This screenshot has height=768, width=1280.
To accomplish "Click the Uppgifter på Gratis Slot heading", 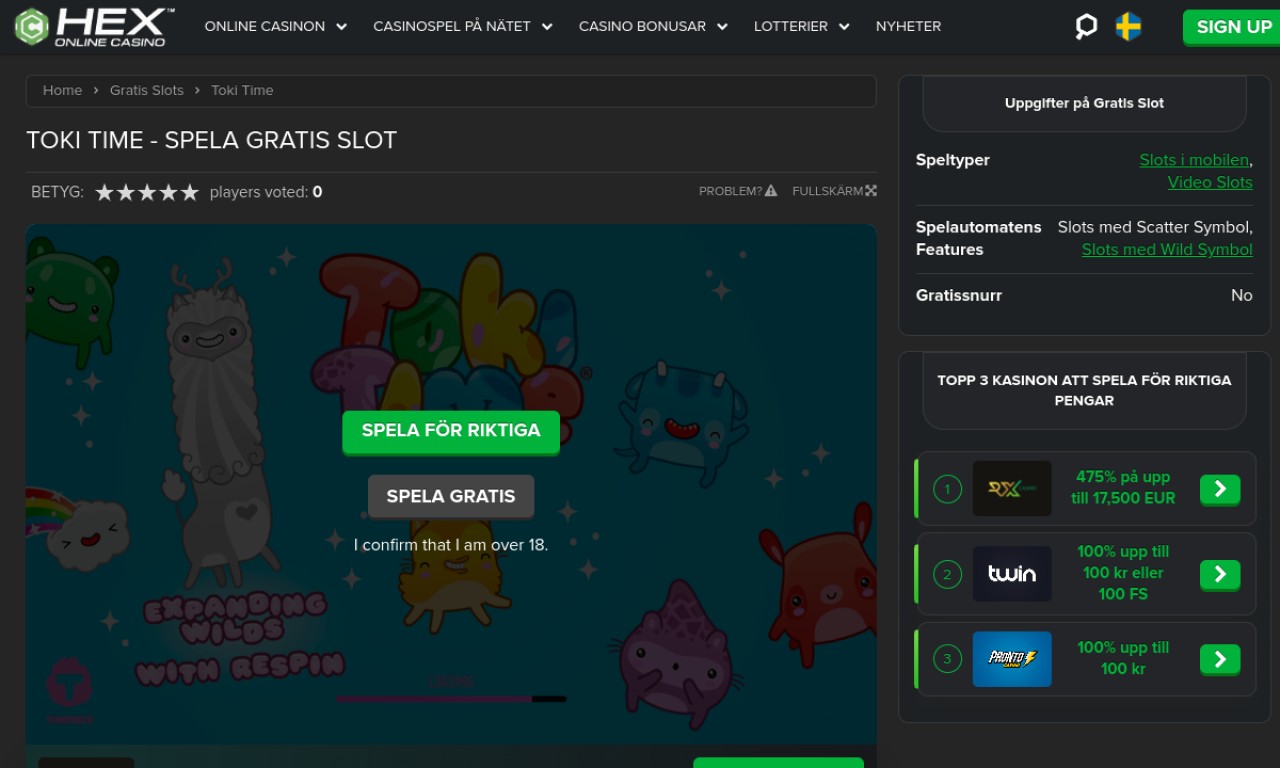I will coord(1084,103).
